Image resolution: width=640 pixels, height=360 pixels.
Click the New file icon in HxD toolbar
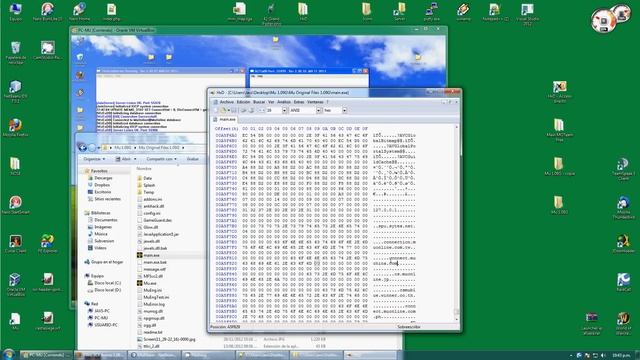tap(216, 111)
